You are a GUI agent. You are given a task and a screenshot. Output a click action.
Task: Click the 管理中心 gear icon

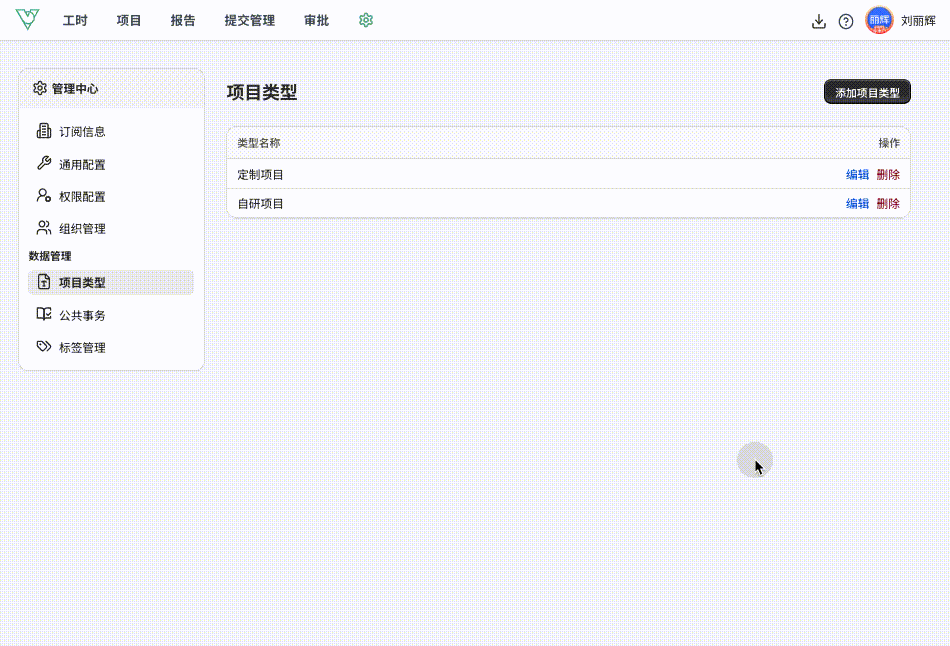click(x=40, y=88)
